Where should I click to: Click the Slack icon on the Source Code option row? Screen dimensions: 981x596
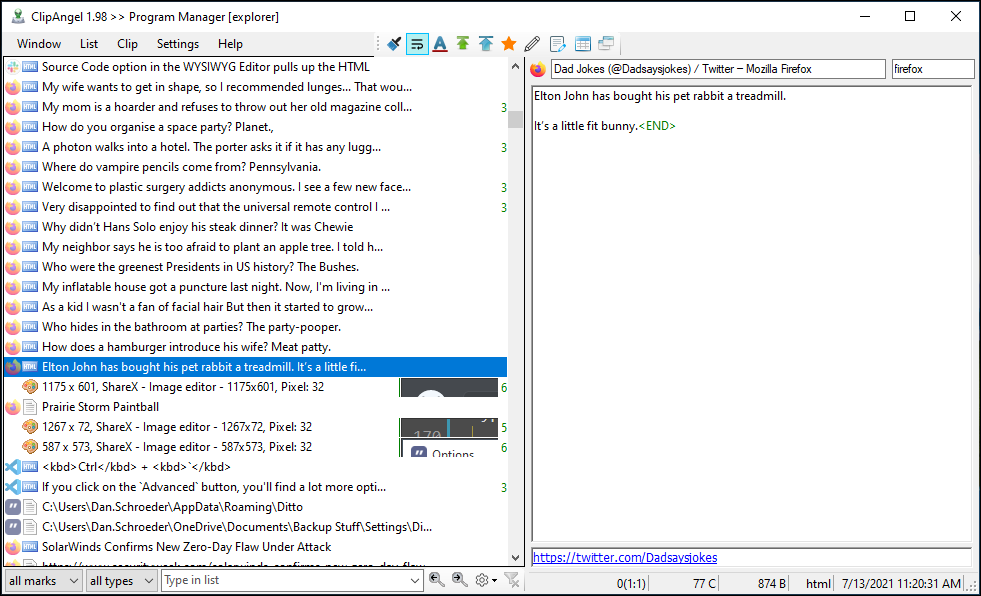coord(13,67)
